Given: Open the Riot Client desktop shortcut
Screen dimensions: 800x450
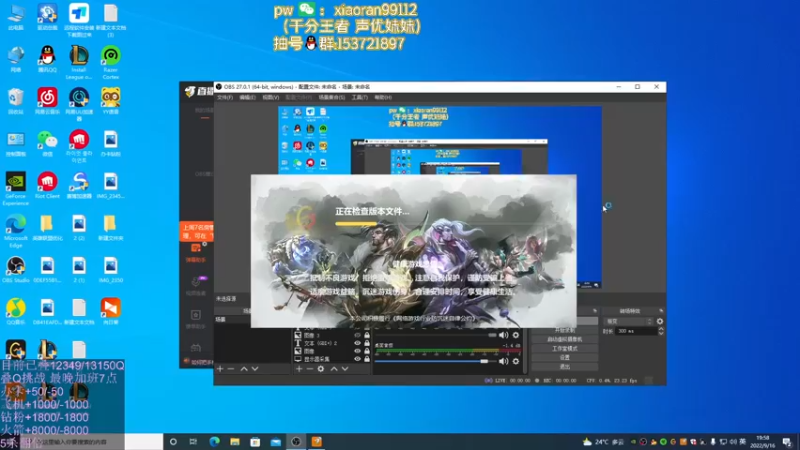Looking at the screenshot, I should pyautogui.click(x=47, y=186).
